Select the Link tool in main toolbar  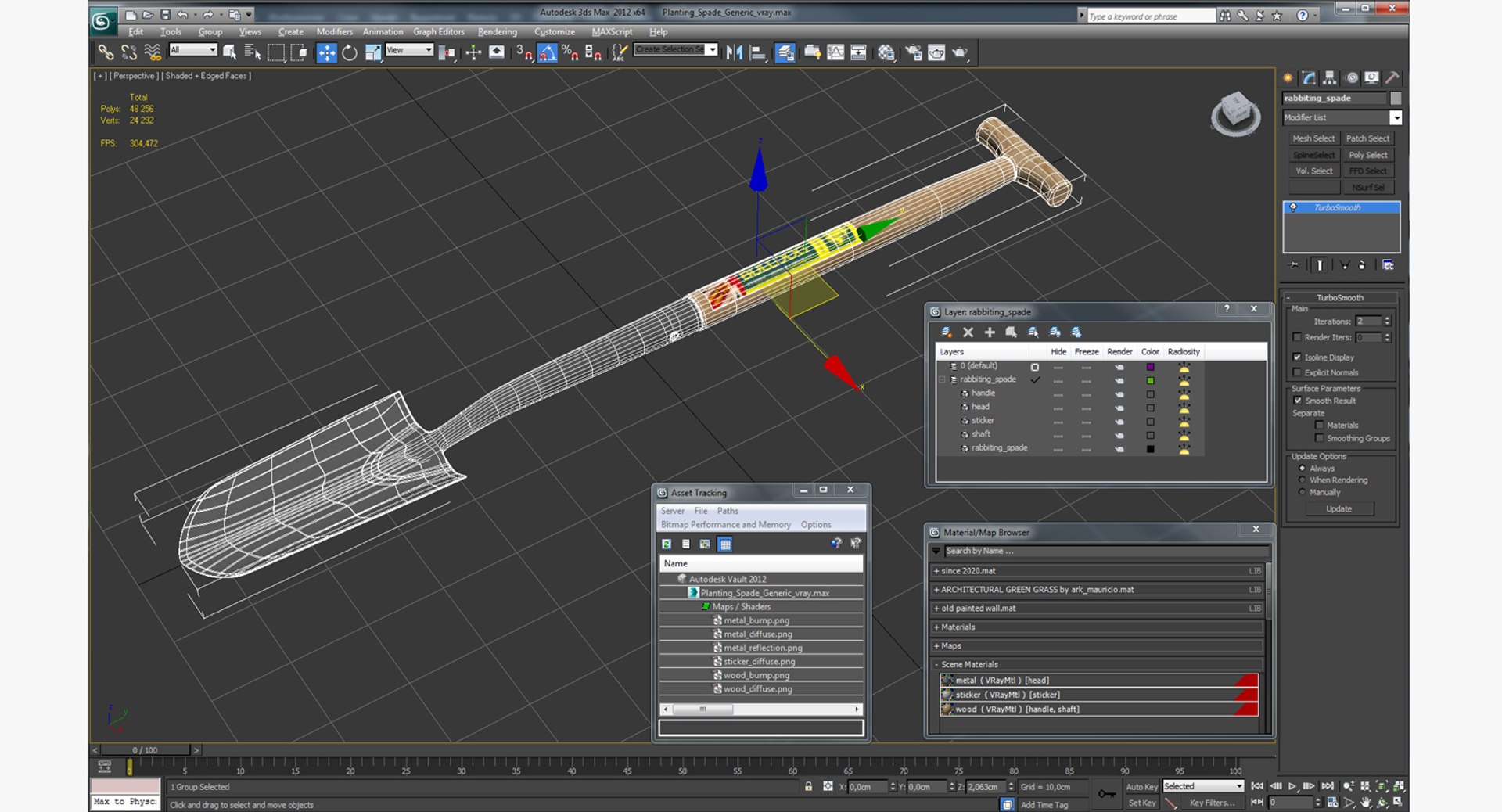coord(106,52)
